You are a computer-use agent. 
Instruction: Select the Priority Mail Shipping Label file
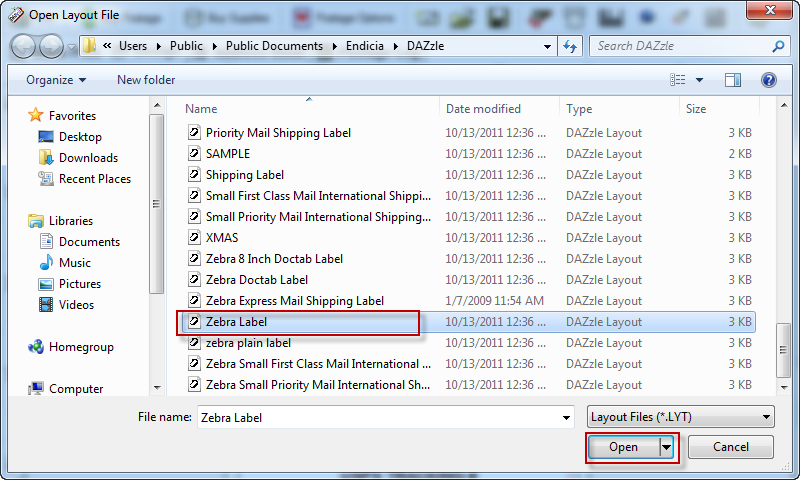click(x=279, y=133)
